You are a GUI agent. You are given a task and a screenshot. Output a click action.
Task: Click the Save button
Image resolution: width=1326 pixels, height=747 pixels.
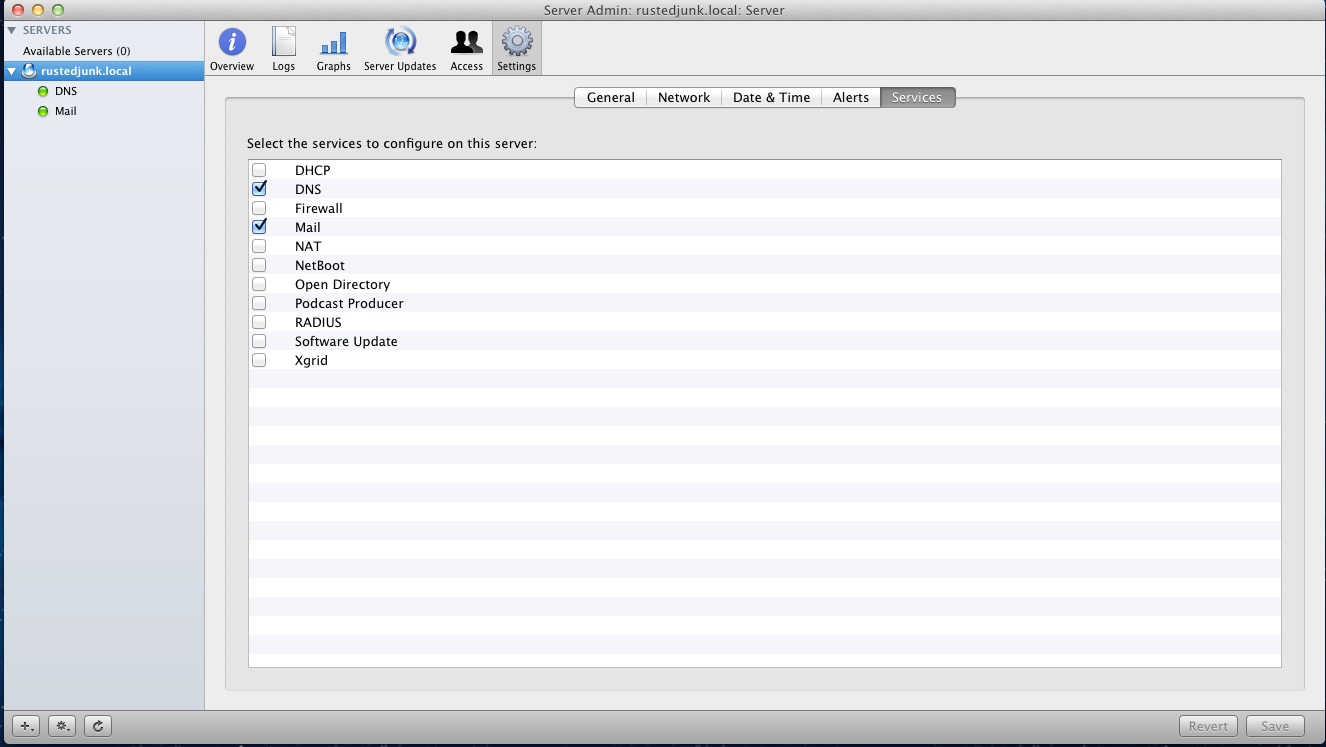coord(1275,726)
